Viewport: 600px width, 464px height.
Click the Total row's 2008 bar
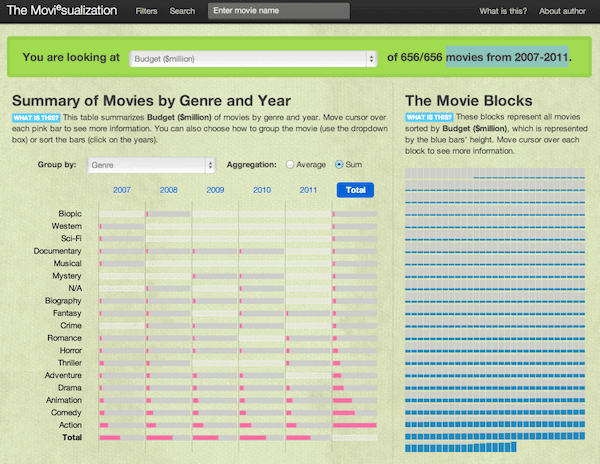(x=159, y=438)
